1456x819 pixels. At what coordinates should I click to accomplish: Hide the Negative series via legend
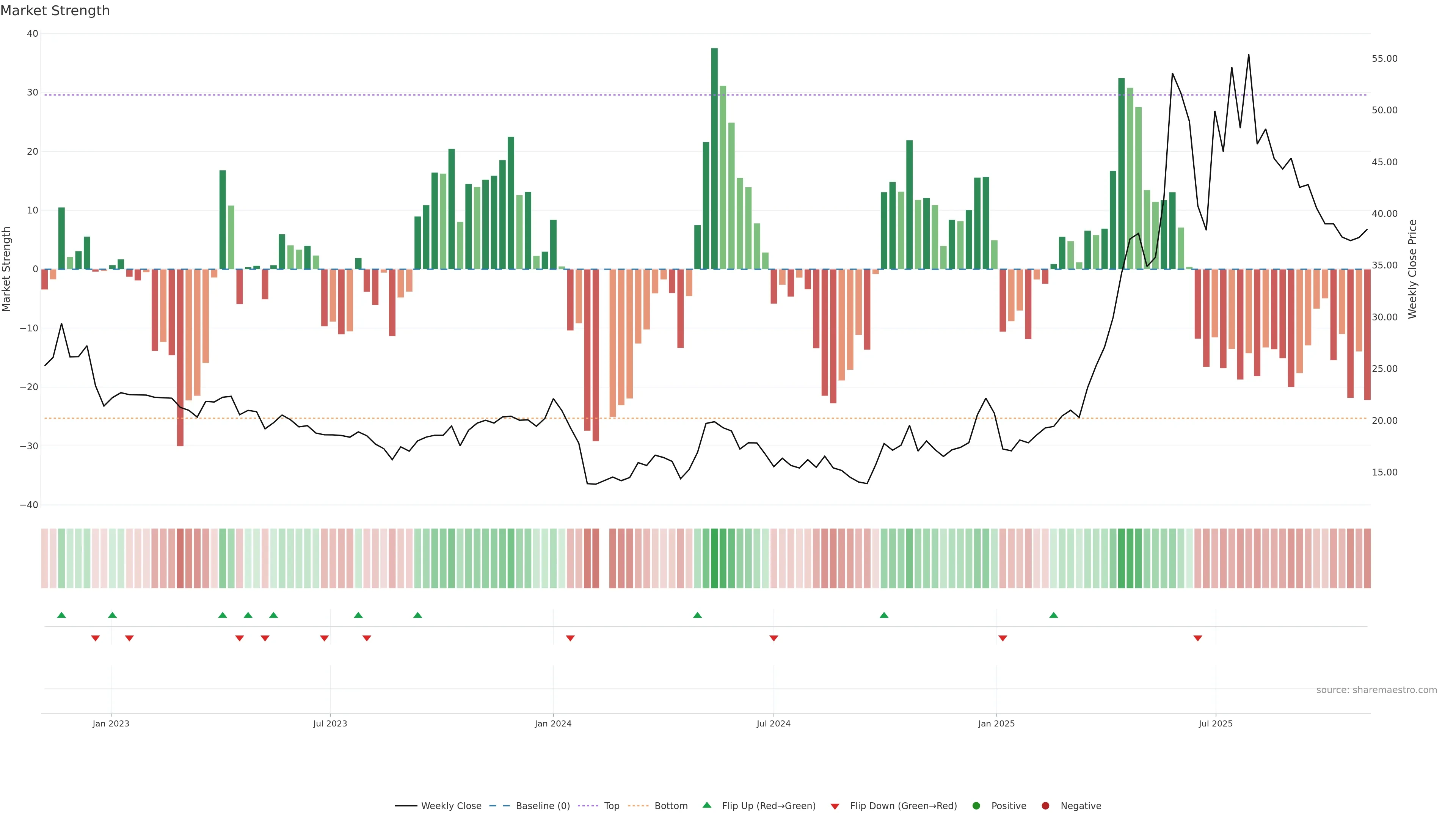[x=1080, y=805]
